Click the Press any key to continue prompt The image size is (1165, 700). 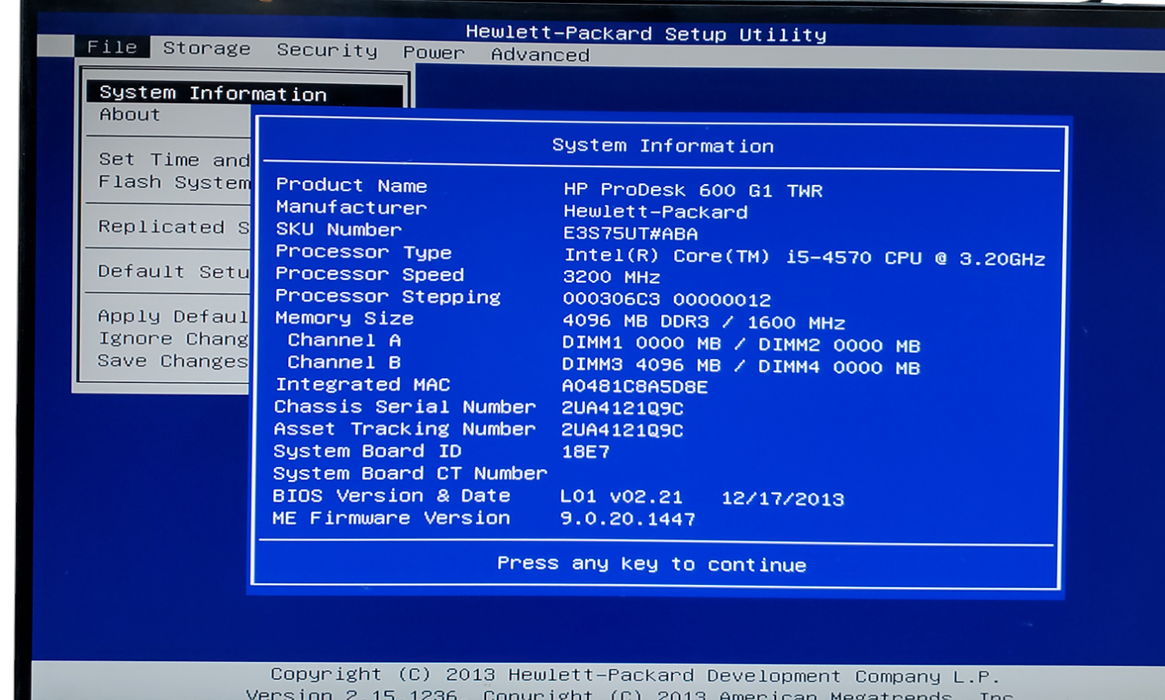click(x=652, y=564)
